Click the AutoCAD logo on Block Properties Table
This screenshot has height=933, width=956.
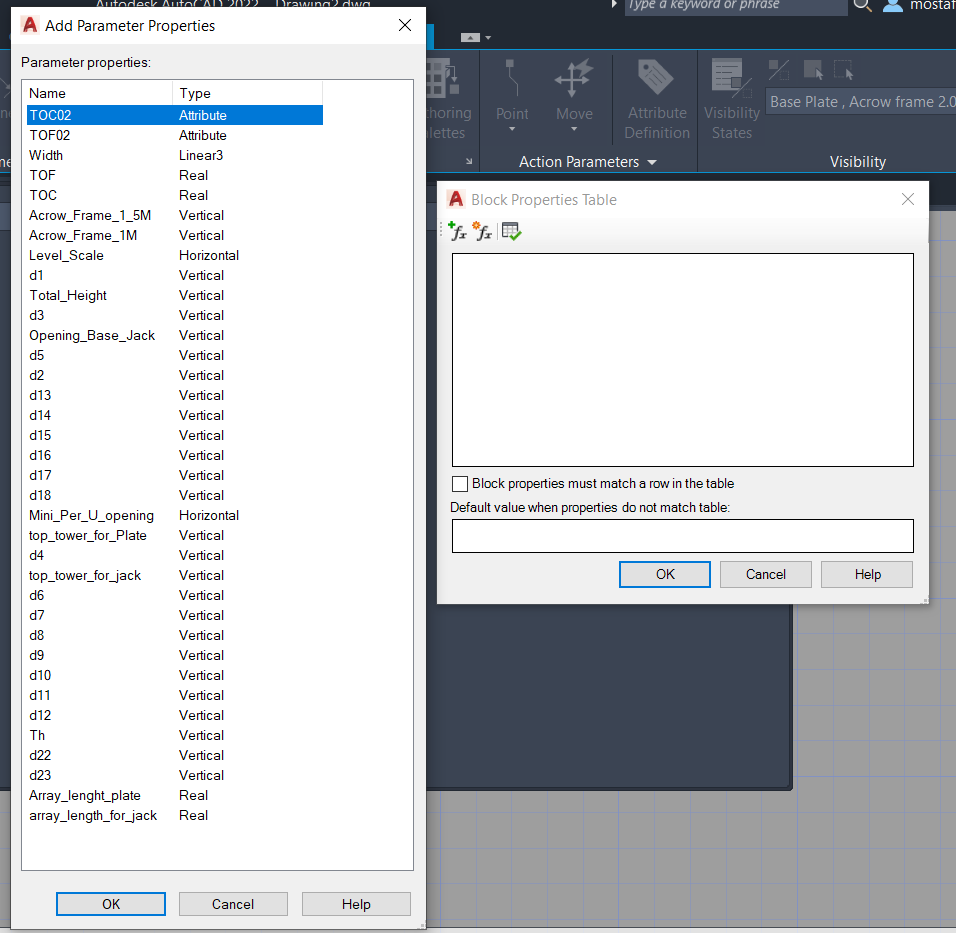(x=455, y=199)
